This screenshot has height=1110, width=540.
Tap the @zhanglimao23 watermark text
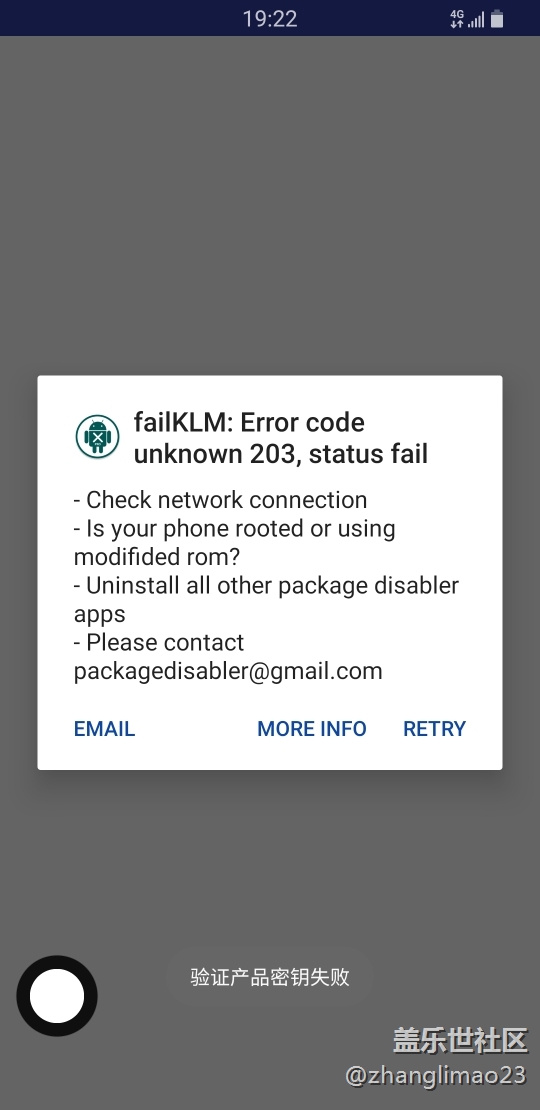point(435,1075)
